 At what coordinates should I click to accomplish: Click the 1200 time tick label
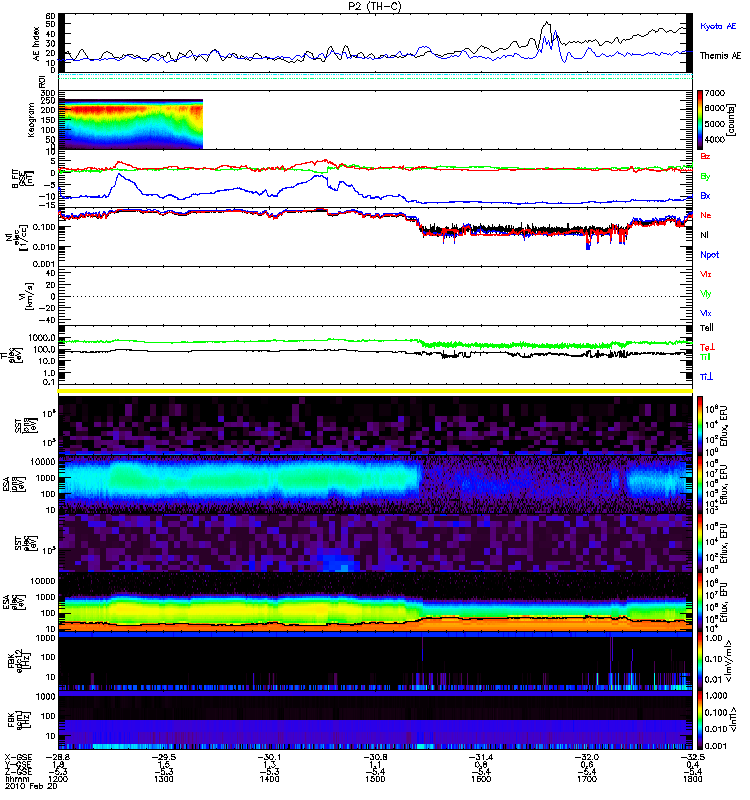click(57, 779)
